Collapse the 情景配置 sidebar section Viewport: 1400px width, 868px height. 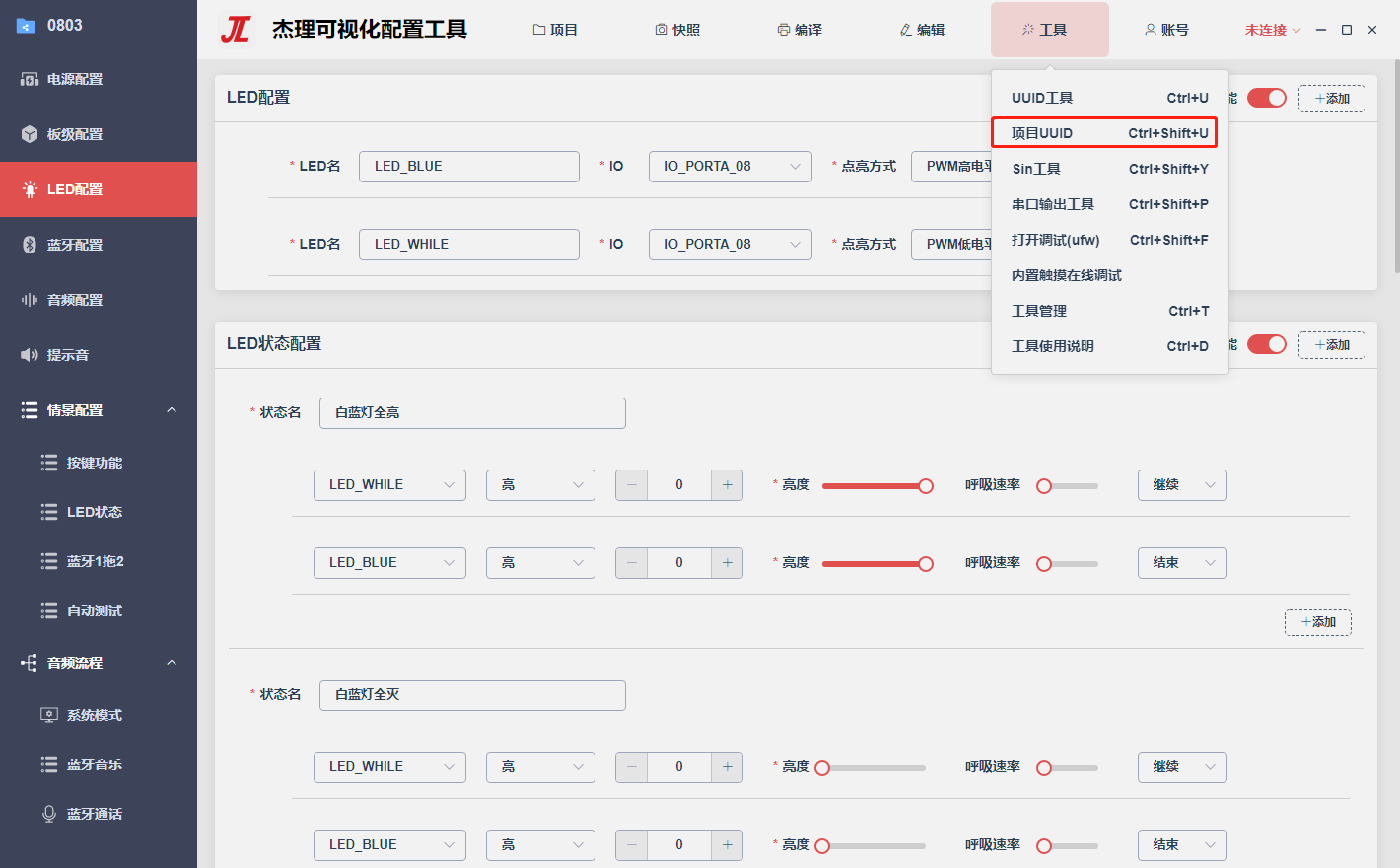[172, 410]
